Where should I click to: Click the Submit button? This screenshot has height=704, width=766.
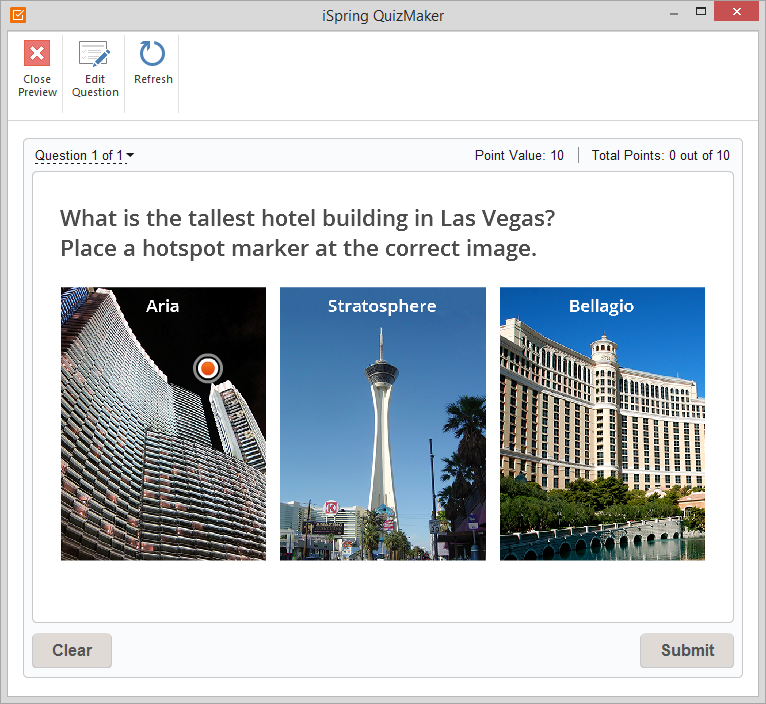click(x=687, y=650)
